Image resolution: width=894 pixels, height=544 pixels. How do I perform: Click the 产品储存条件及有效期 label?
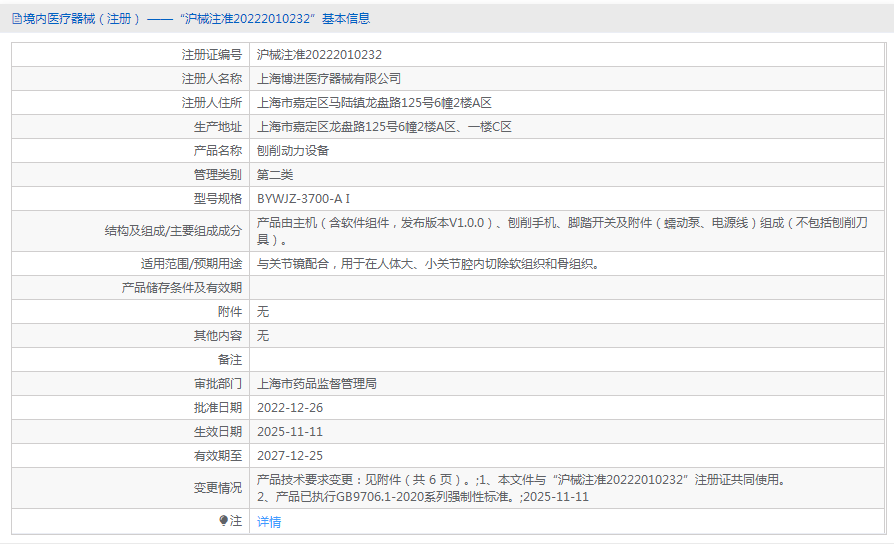(182, 287)
